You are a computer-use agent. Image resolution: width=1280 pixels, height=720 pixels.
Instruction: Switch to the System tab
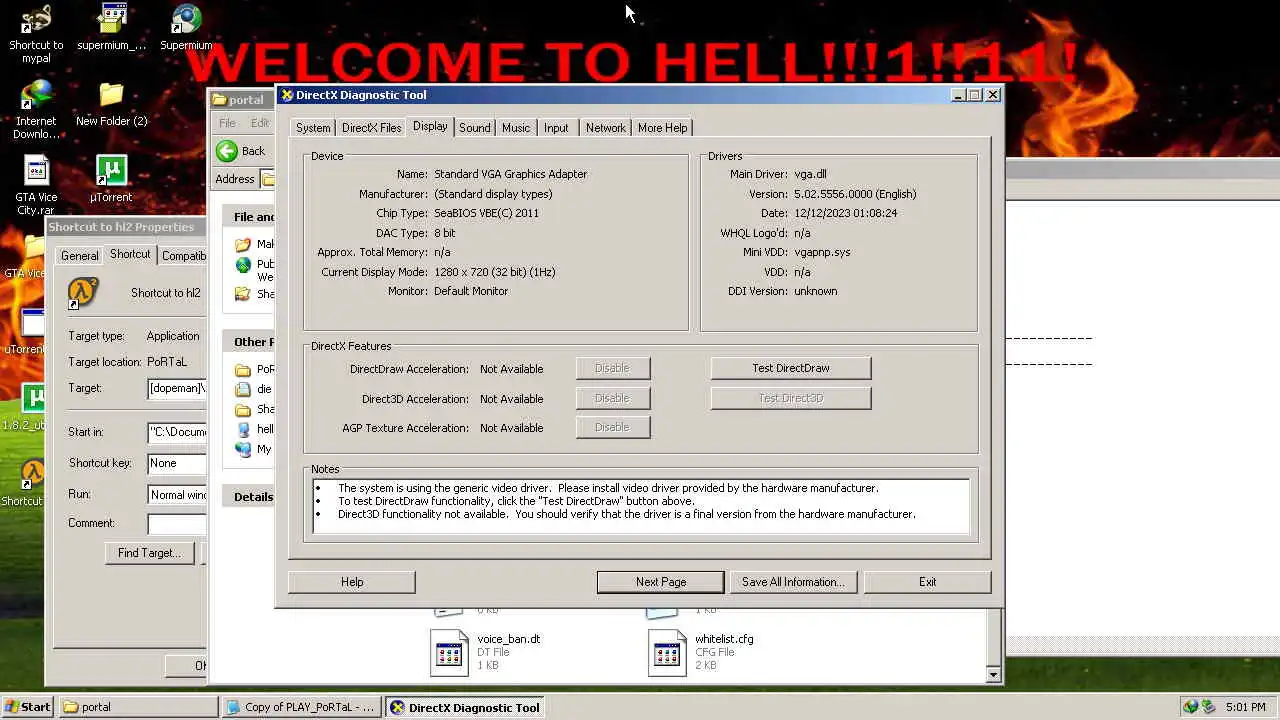coord(313,128)
